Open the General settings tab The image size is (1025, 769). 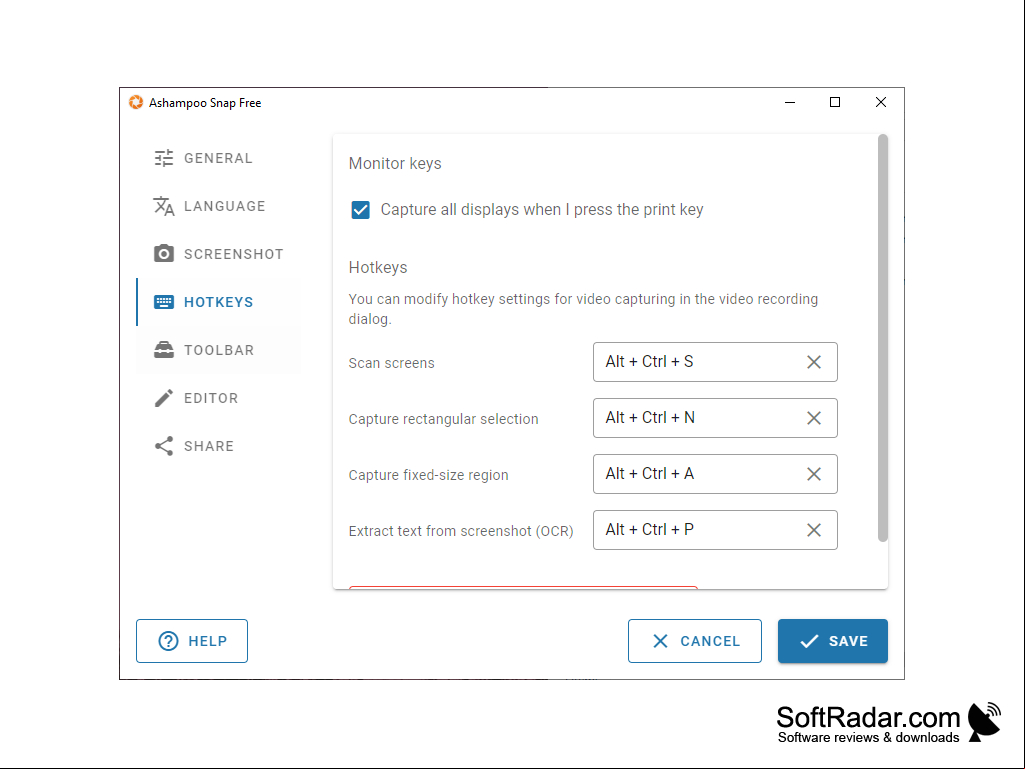[218, 158]
